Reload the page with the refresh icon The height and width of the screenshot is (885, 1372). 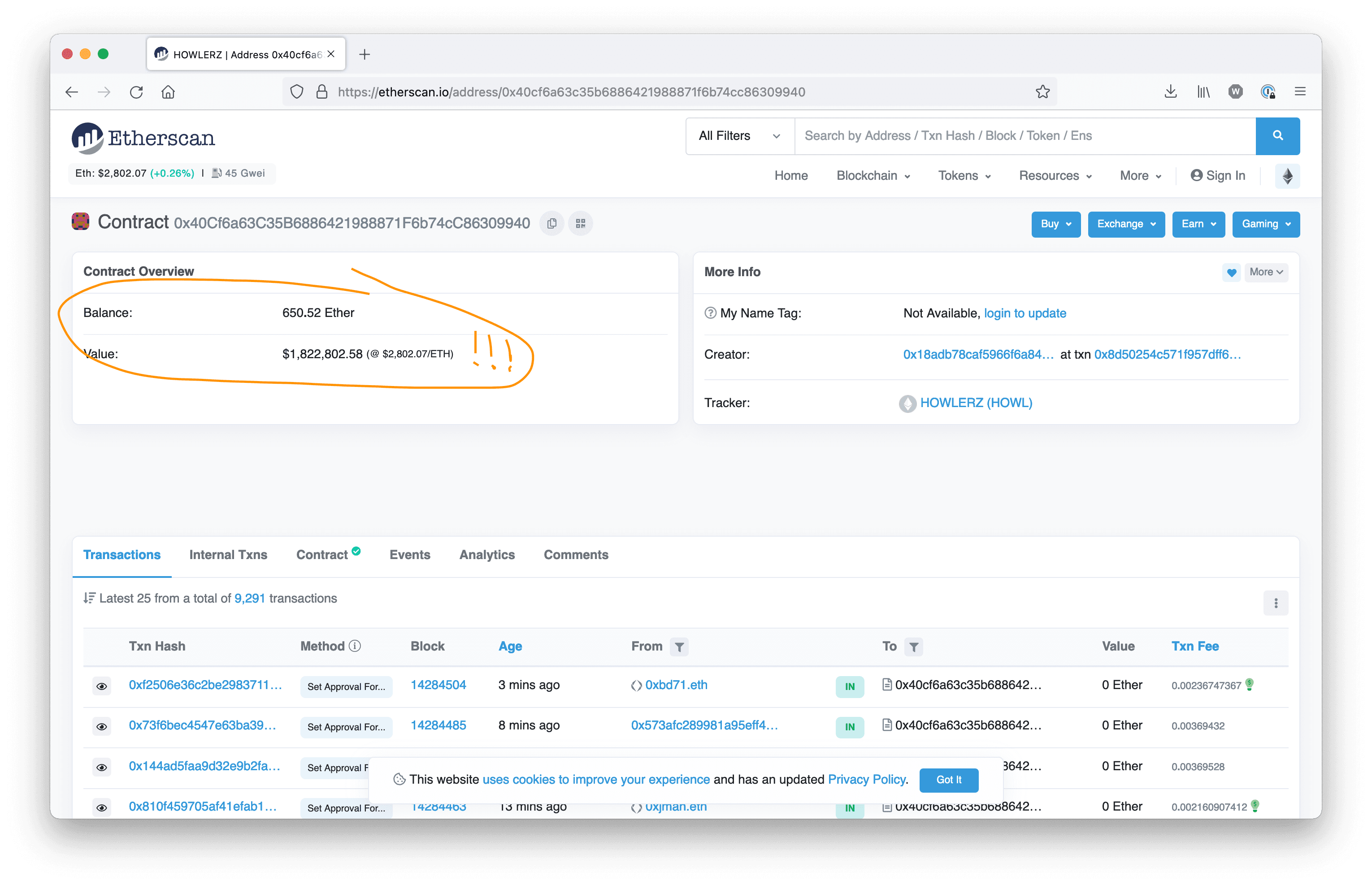(x=136, y=92)
